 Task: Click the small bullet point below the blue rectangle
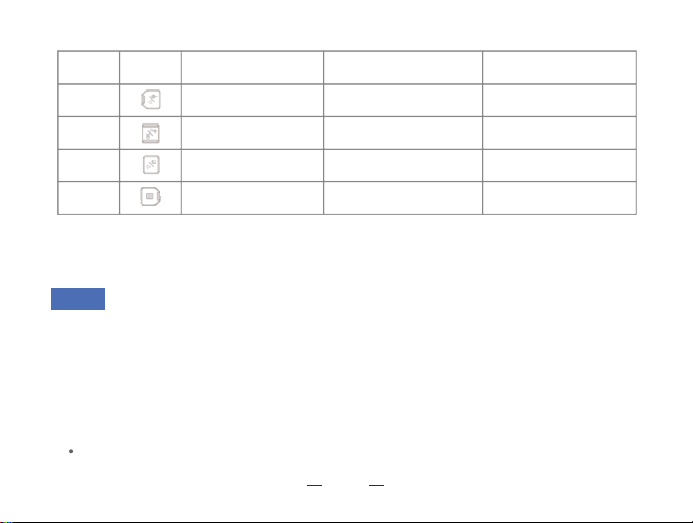click(x=71, y=451)
